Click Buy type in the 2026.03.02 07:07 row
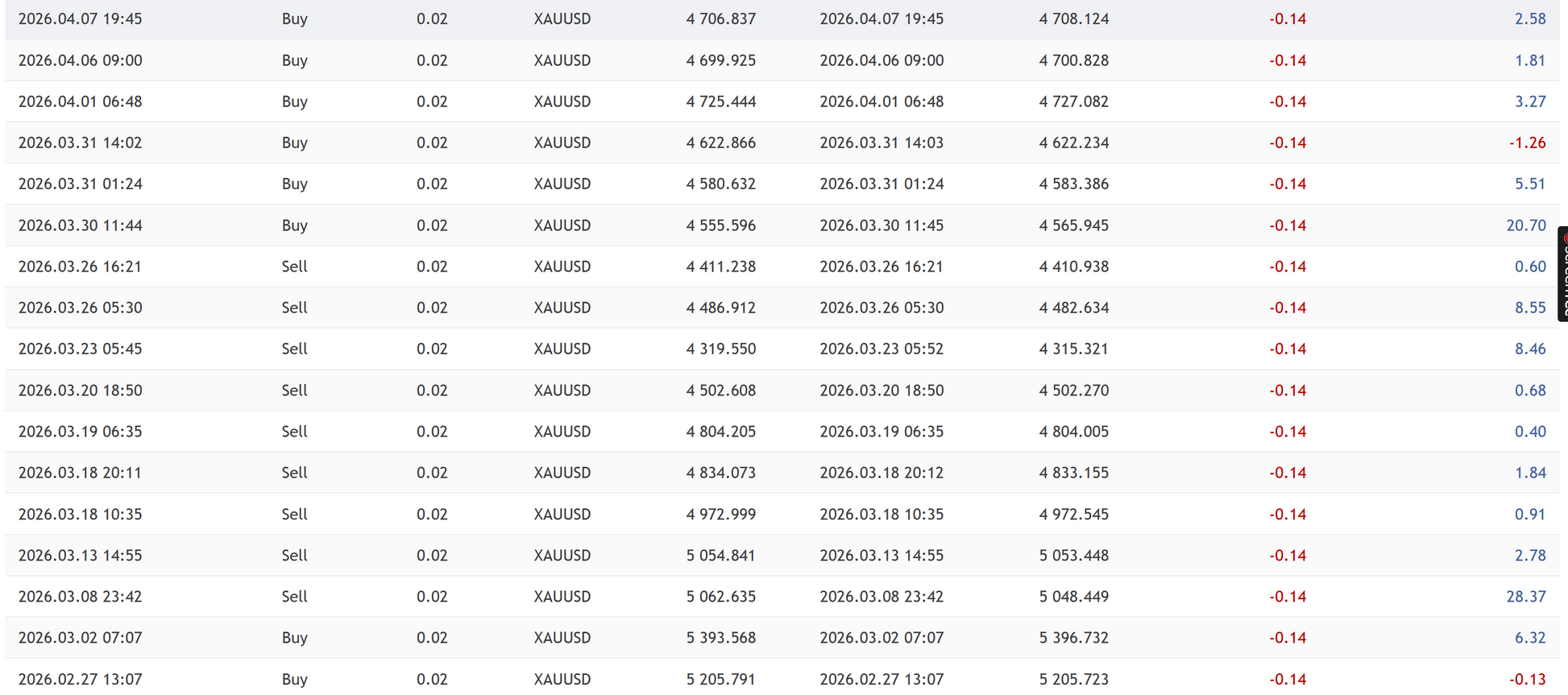This screenshot has width=1568, height=695. pyautogui.click(x=294, y=638)
